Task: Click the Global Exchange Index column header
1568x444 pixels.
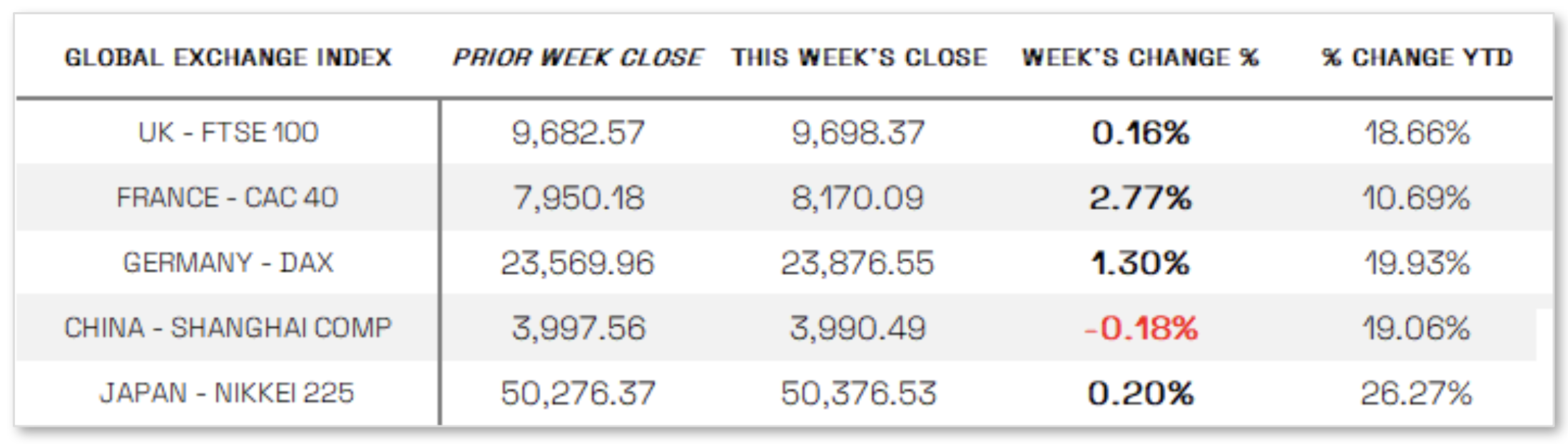Action: click(x=228, y=57)
